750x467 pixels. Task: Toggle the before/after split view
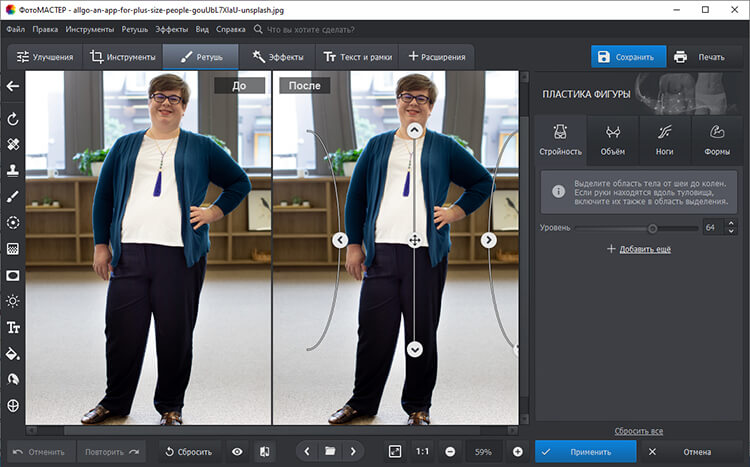(x=263, y=451)
